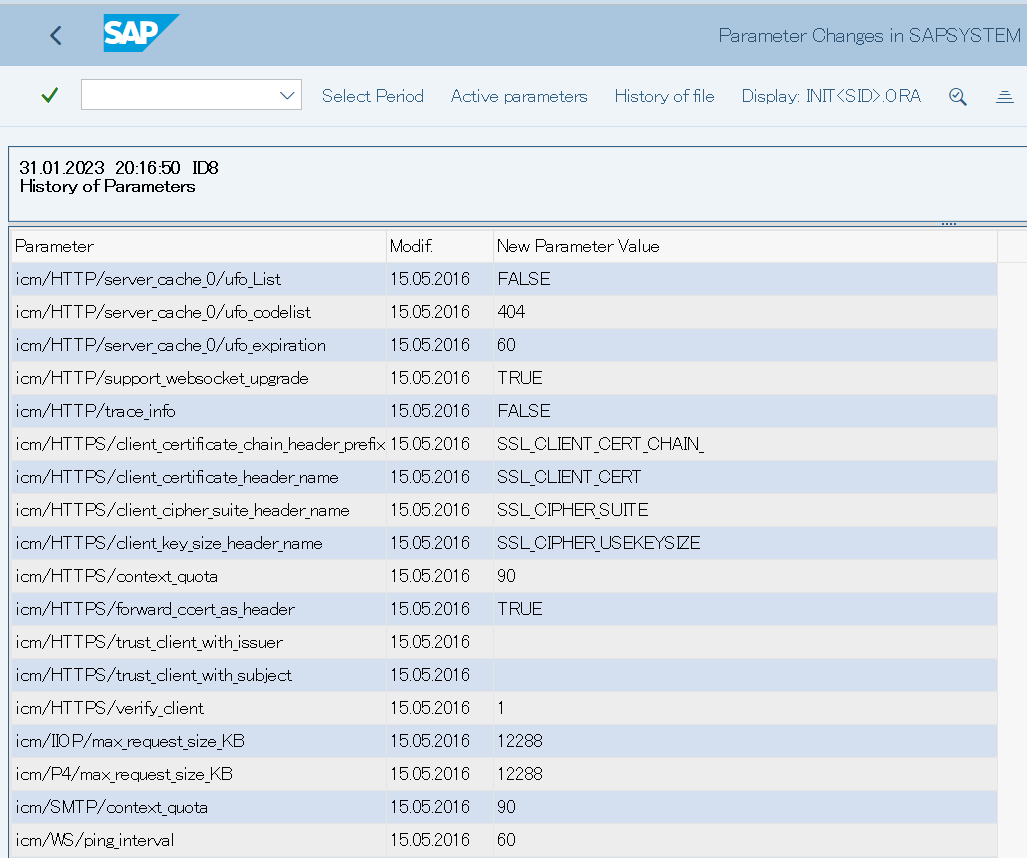
Task: Confirm with the green checkmark icon
Action: (x=48, y=95)
